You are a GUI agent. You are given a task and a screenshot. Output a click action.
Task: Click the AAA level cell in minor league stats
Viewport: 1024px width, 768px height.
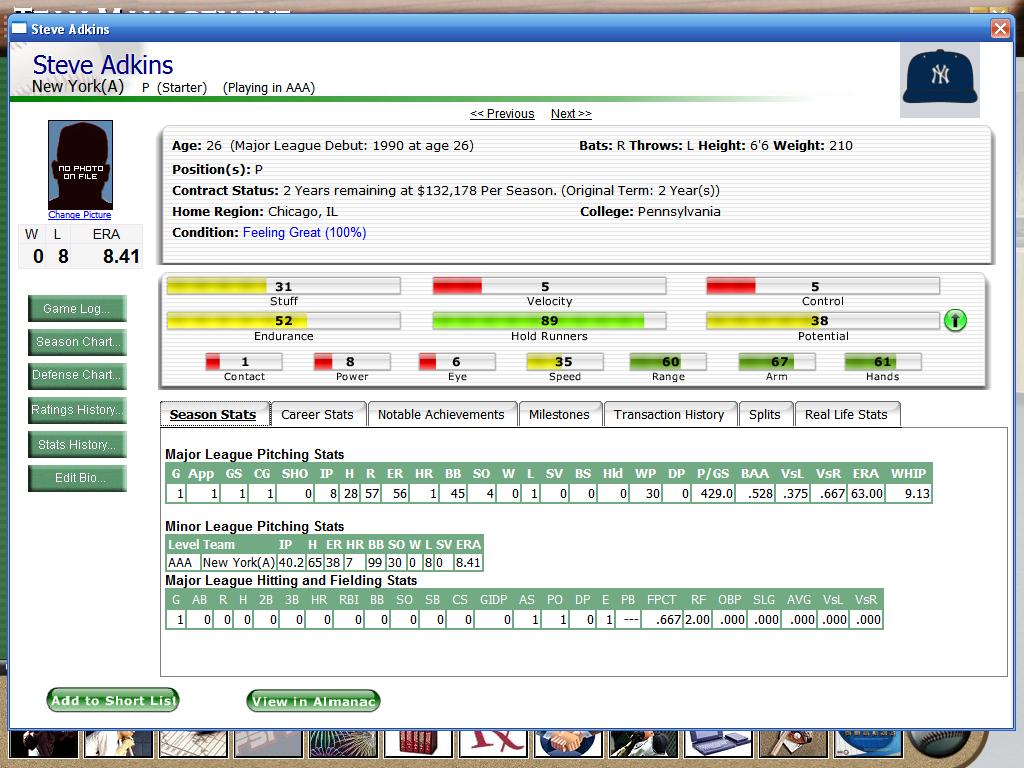(x=182, y=562)
